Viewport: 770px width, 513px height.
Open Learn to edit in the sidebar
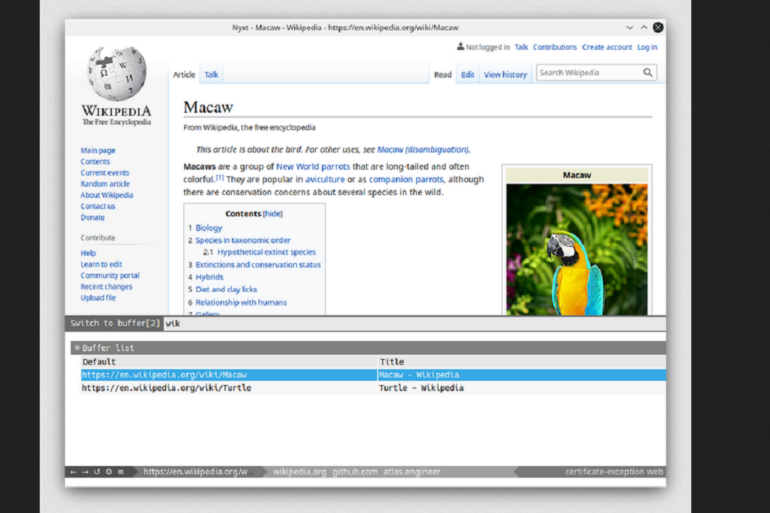point(101,264)
